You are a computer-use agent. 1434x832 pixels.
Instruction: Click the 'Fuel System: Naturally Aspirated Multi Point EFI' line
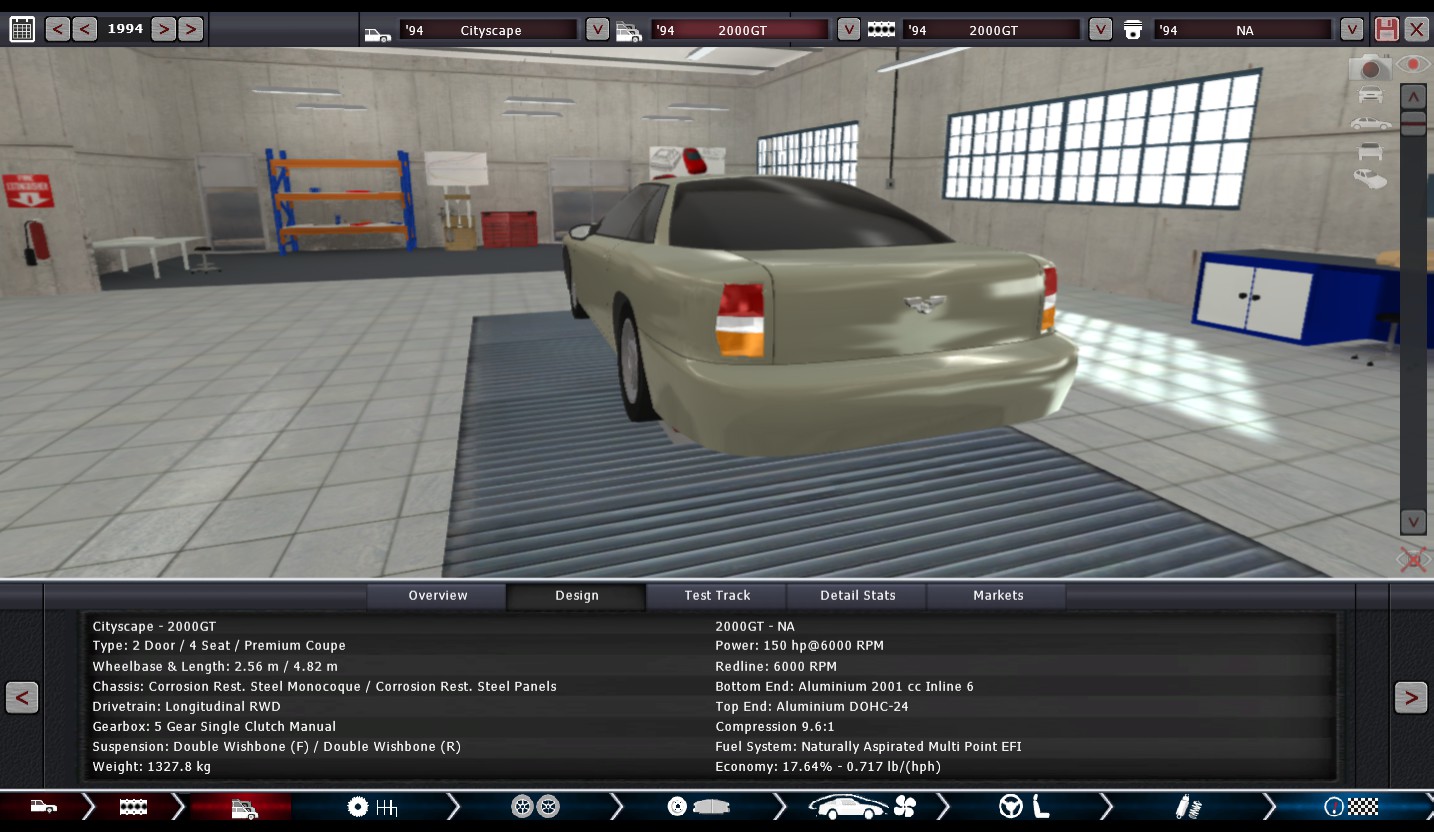coord(868,746)
